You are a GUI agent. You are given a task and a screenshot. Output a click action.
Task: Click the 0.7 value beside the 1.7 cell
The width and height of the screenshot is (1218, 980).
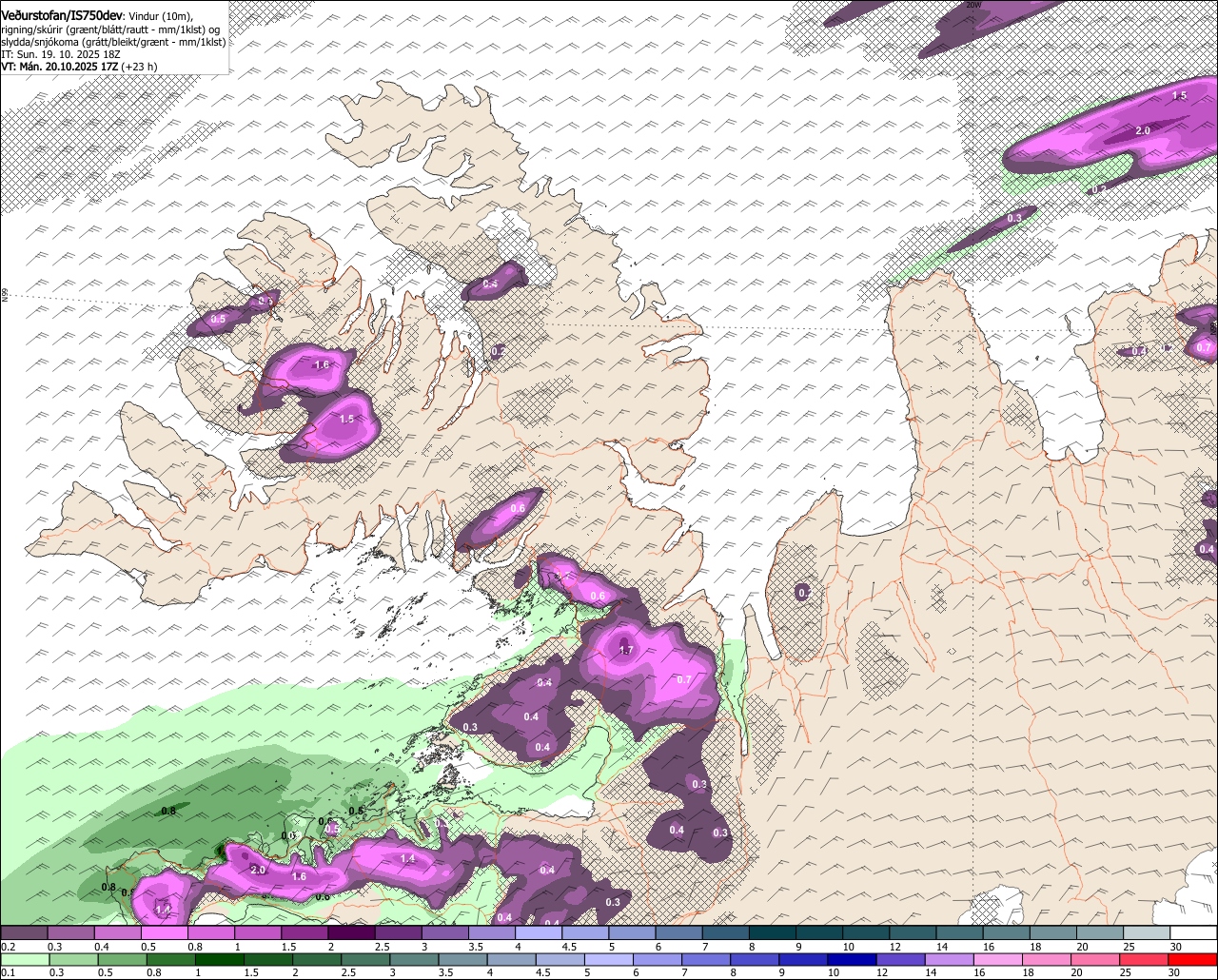683,680
